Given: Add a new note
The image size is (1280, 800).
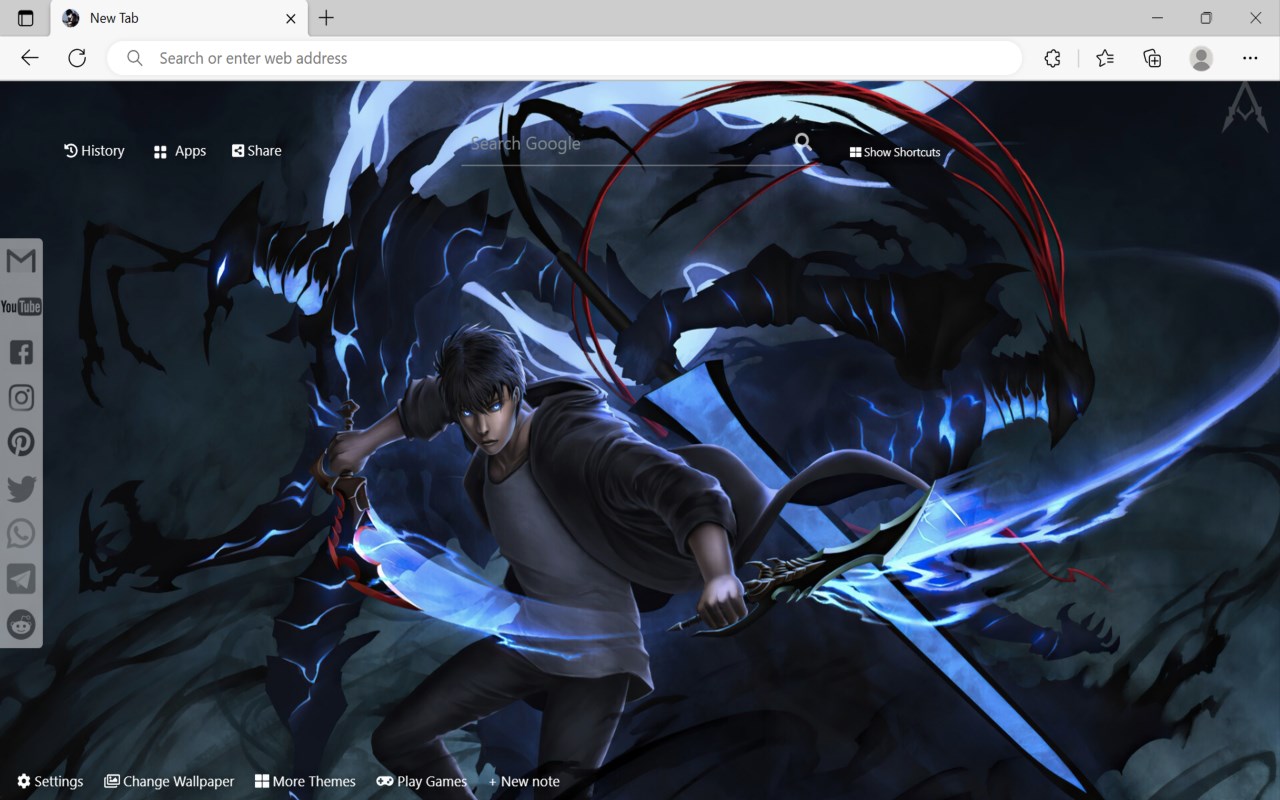Looking at the screenshot, I should point(524,781).
